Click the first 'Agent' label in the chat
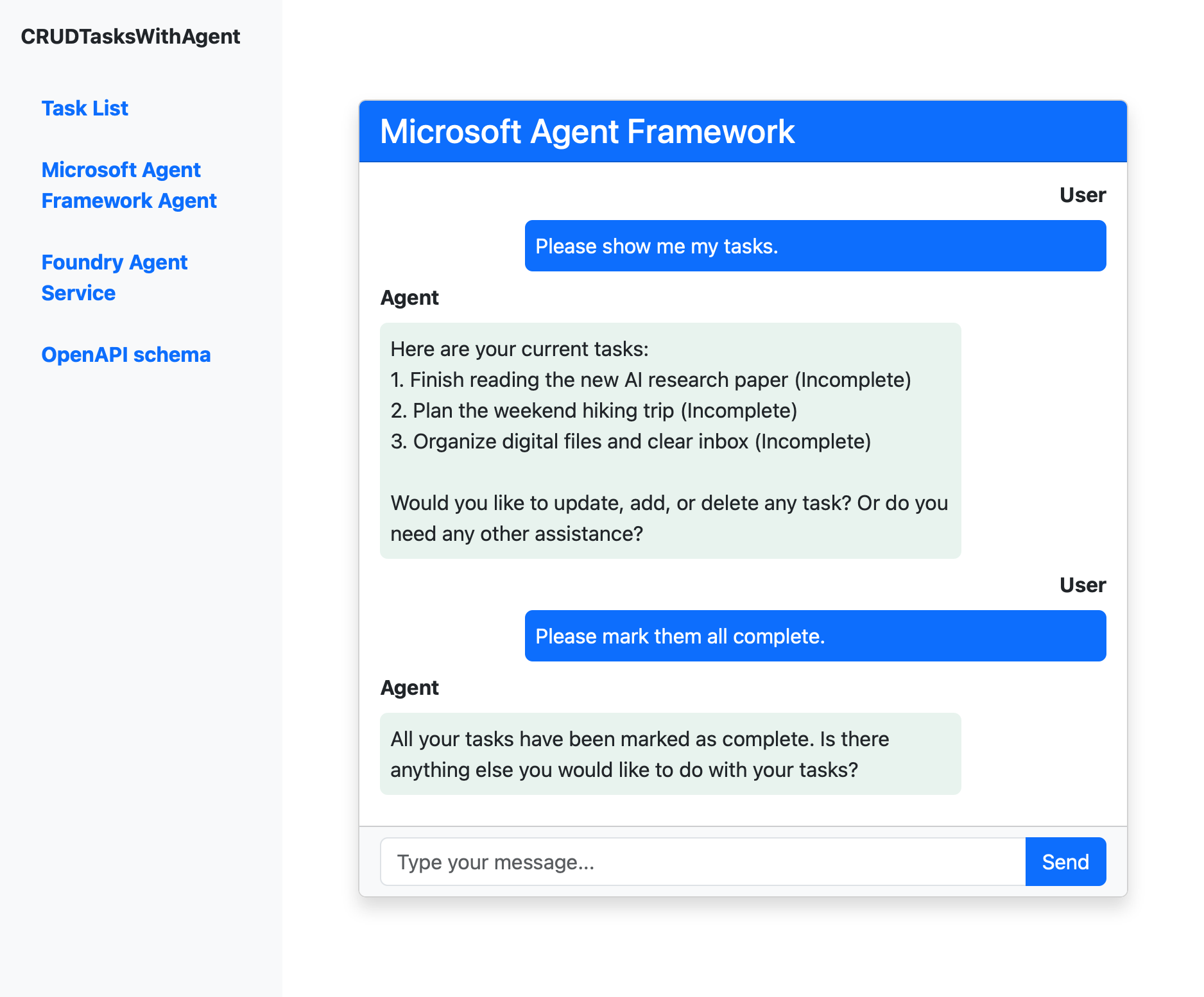 (409, 297)
